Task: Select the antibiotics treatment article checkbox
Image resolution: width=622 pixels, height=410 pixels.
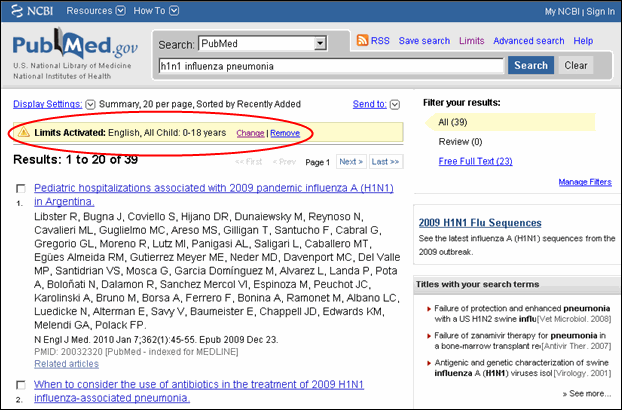Action: (x=22, y=385)
